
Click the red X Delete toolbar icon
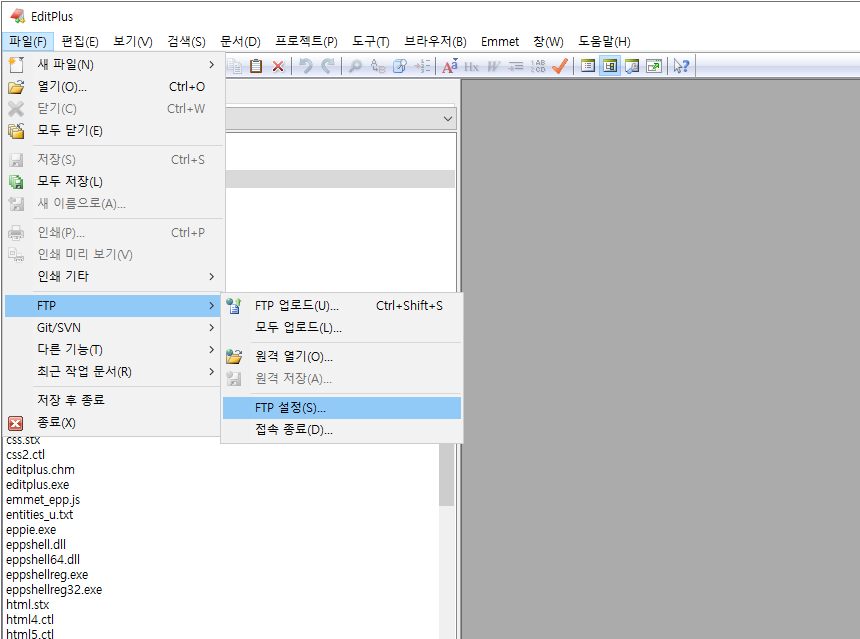(278, 66)
